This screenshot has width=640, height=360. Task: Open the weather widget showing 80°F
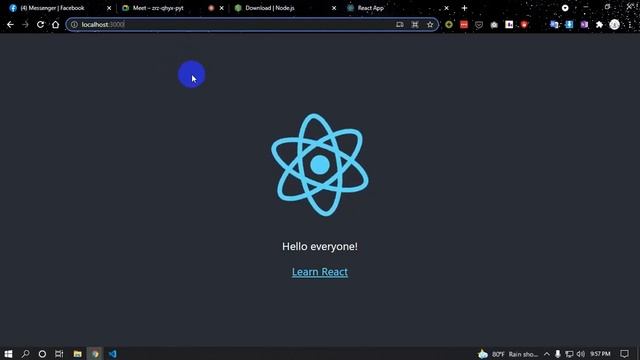pos(509,354)
